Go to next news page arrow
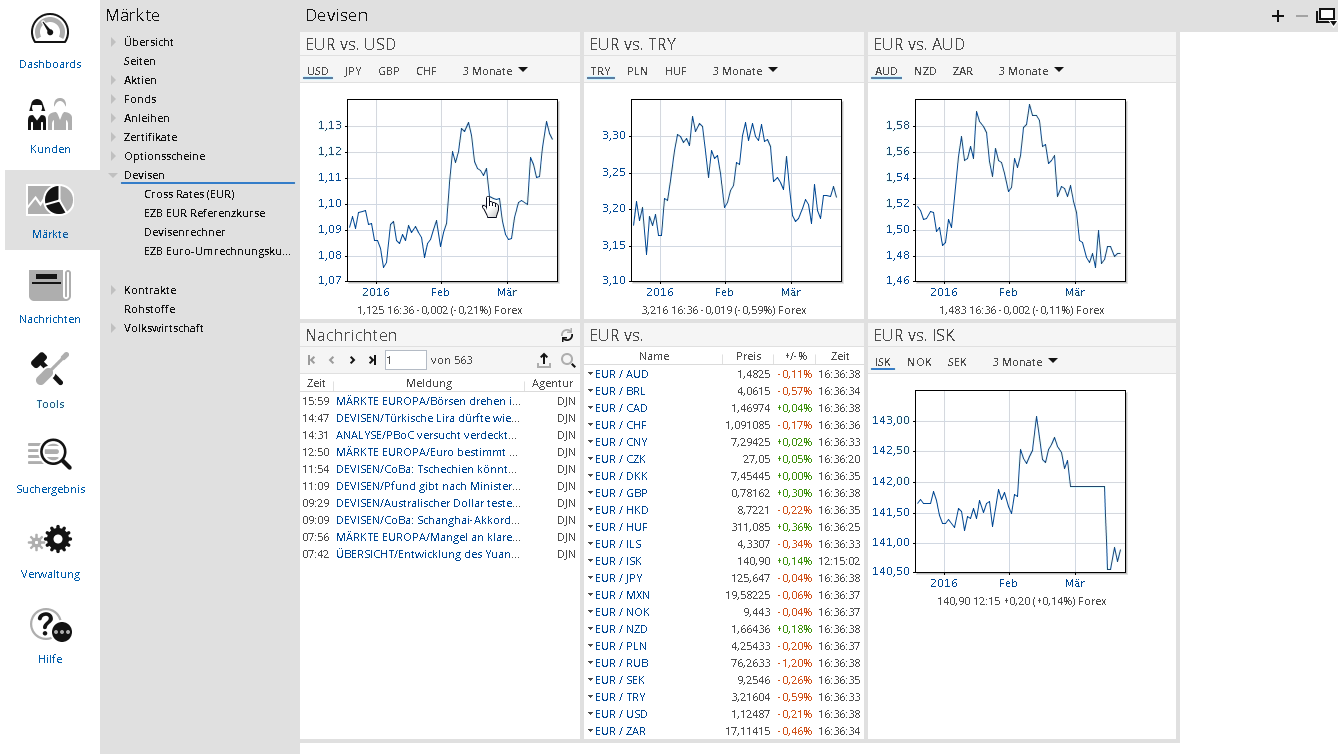1338x754 pixels. (x=352, y=360)
